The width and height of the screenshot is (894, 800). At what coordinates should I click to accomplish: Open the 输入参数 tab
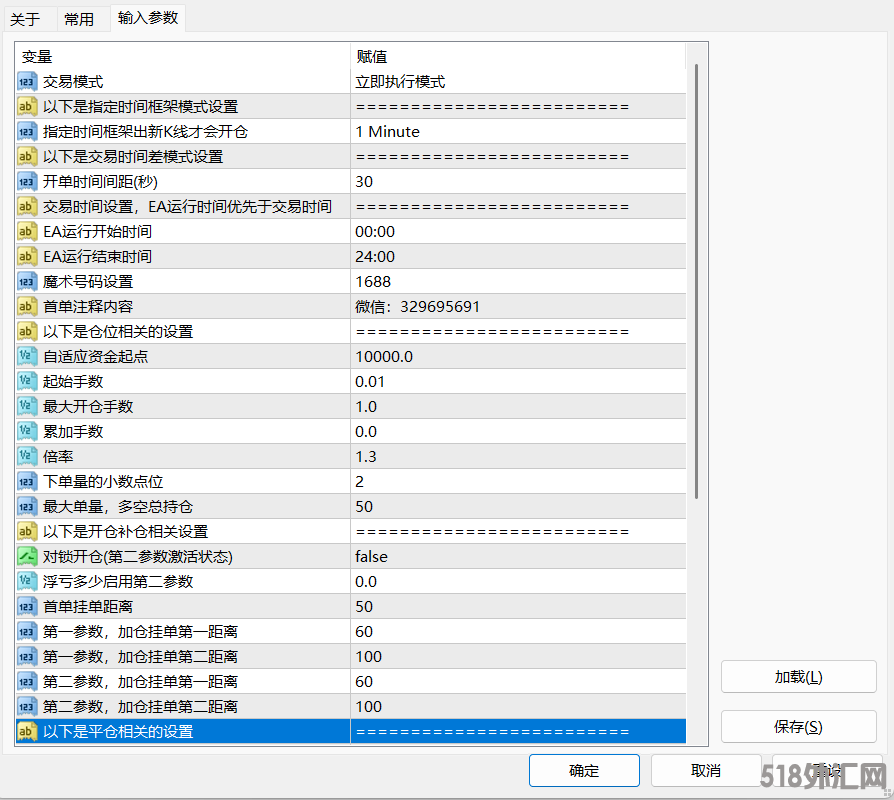(x=148, y=18)
